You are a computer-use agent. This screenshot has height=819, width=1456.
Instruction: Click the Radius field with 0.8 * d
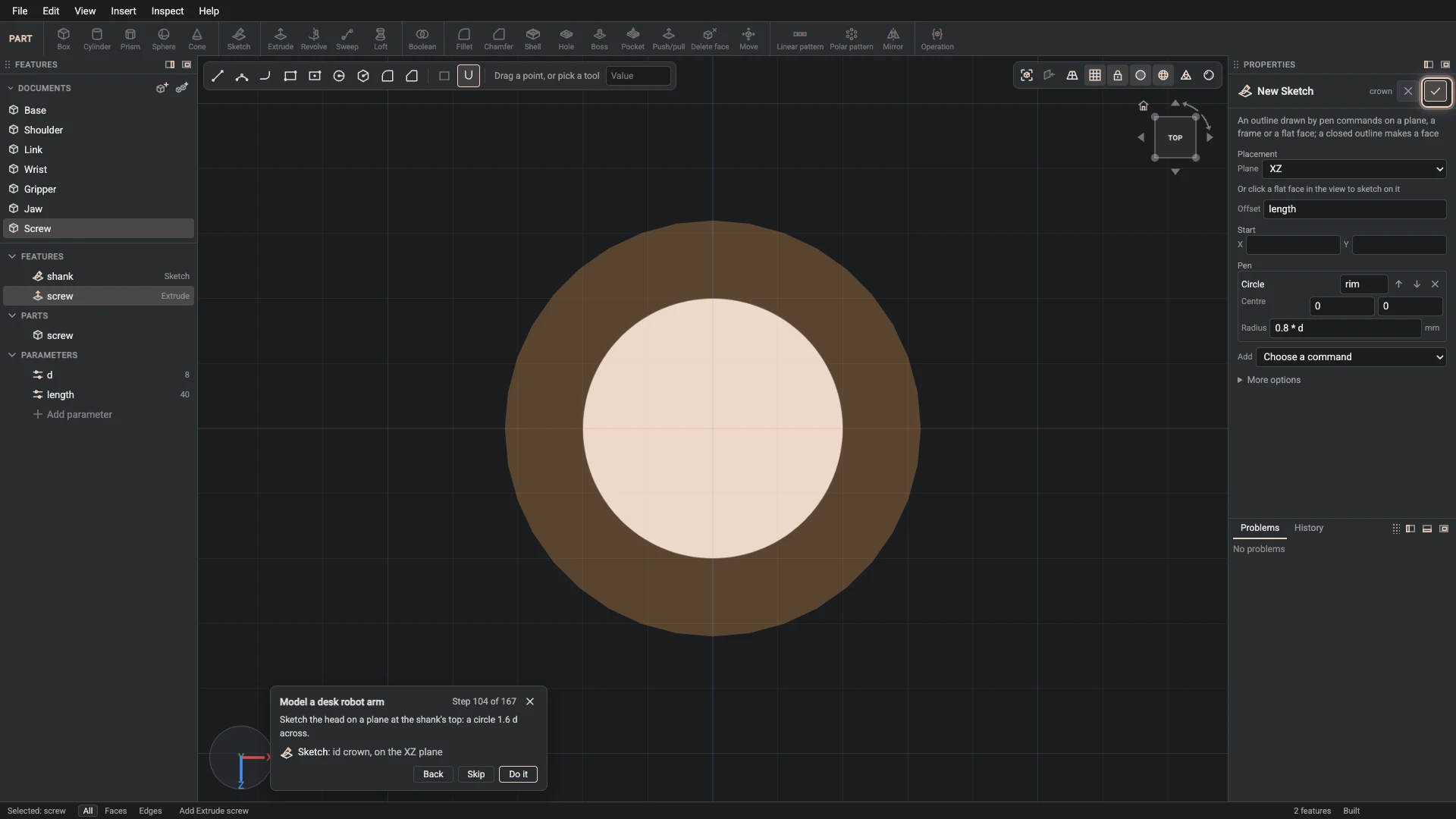pyautogui.click(x=1345, y=328)
